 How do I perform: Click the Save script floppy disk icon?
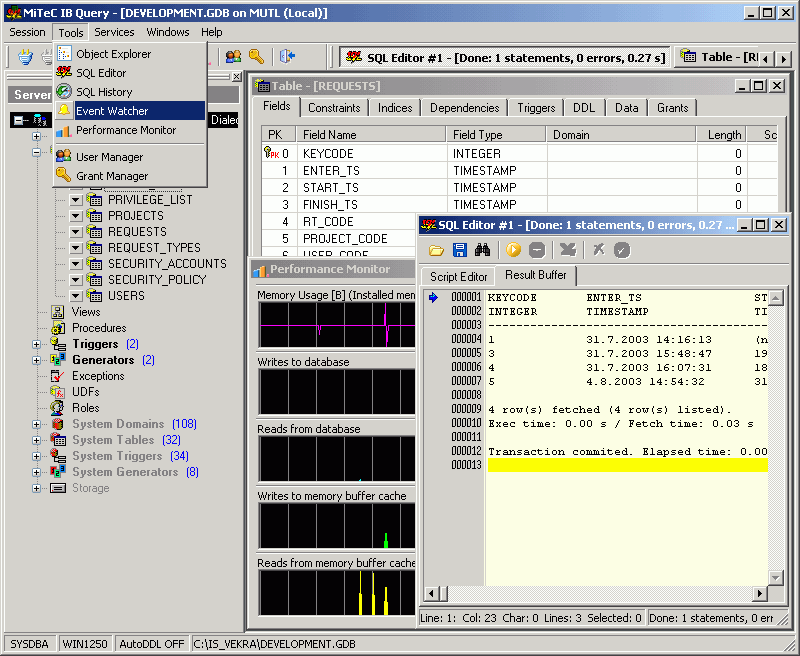click(460, 250)
